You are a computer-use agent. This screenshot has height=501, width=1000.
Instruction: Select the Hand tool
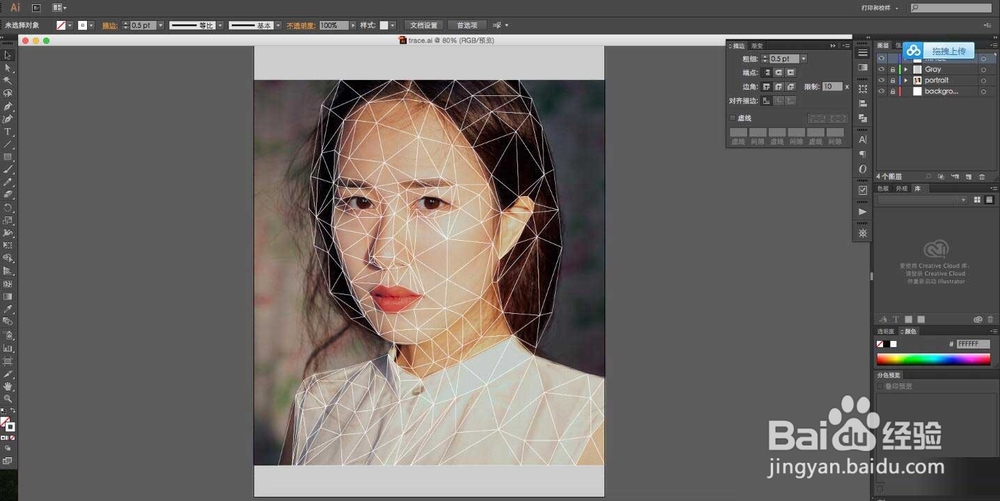click(x=8, y=386)
